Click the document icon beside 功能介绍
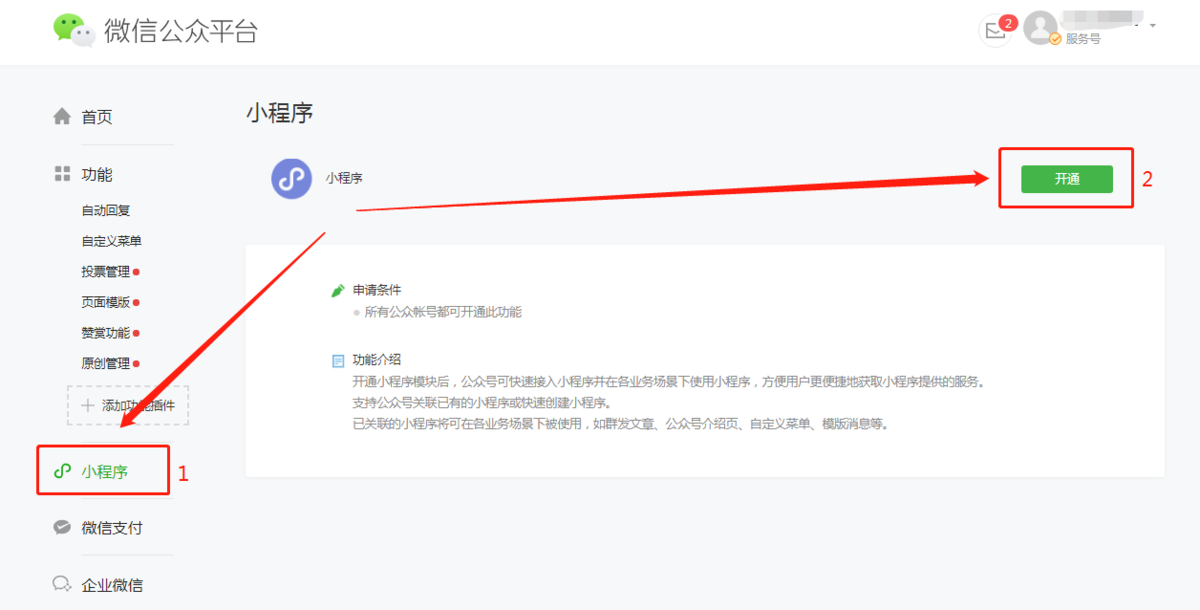Viewport: 1200px width, 610px height. (338, 360)
